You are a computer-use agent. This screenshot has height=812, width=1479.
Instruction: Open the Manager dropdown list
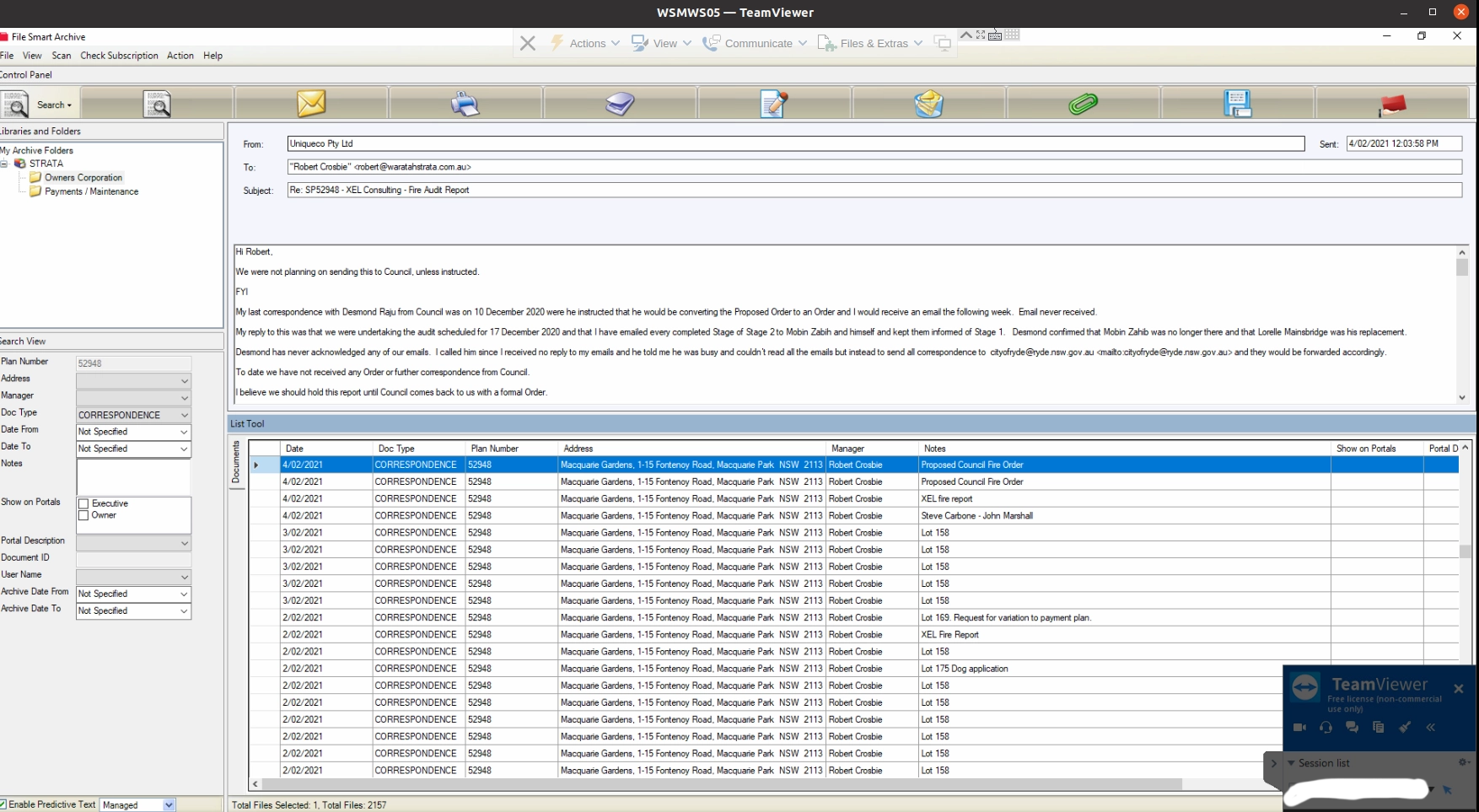click(x=184, y=398)
